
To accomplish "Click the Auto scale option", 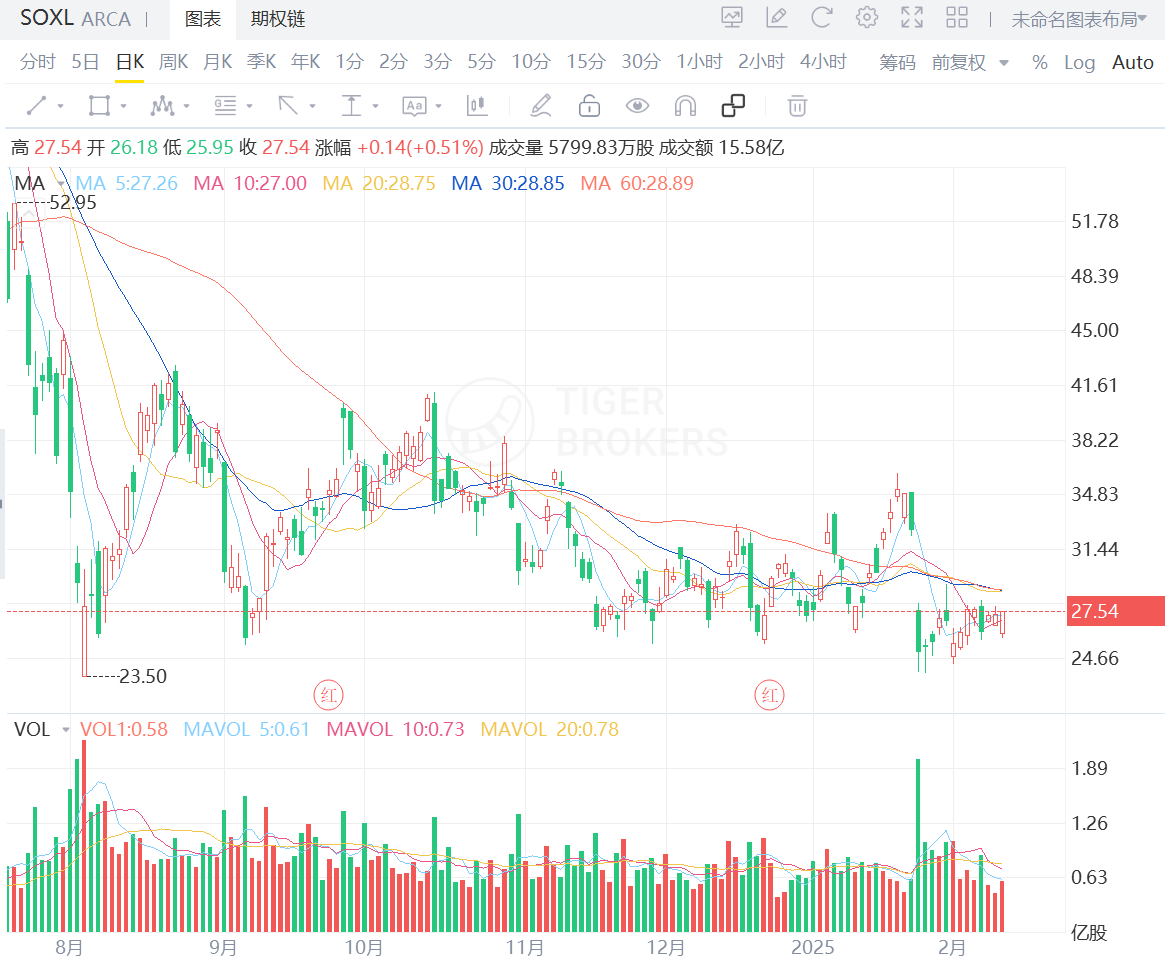I will pyautogui.click(x=1132, y=62).
